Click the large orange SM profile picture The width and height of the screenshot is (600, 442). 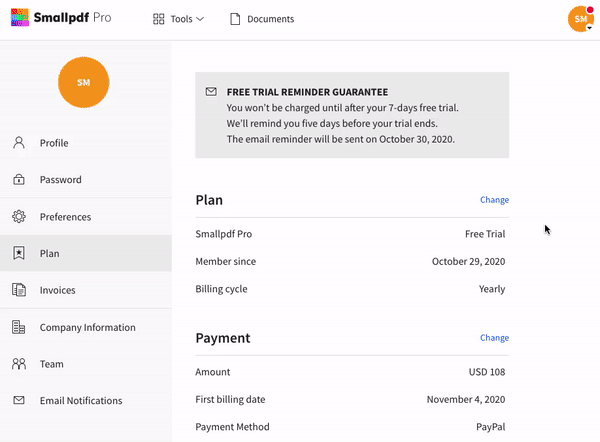83,82
